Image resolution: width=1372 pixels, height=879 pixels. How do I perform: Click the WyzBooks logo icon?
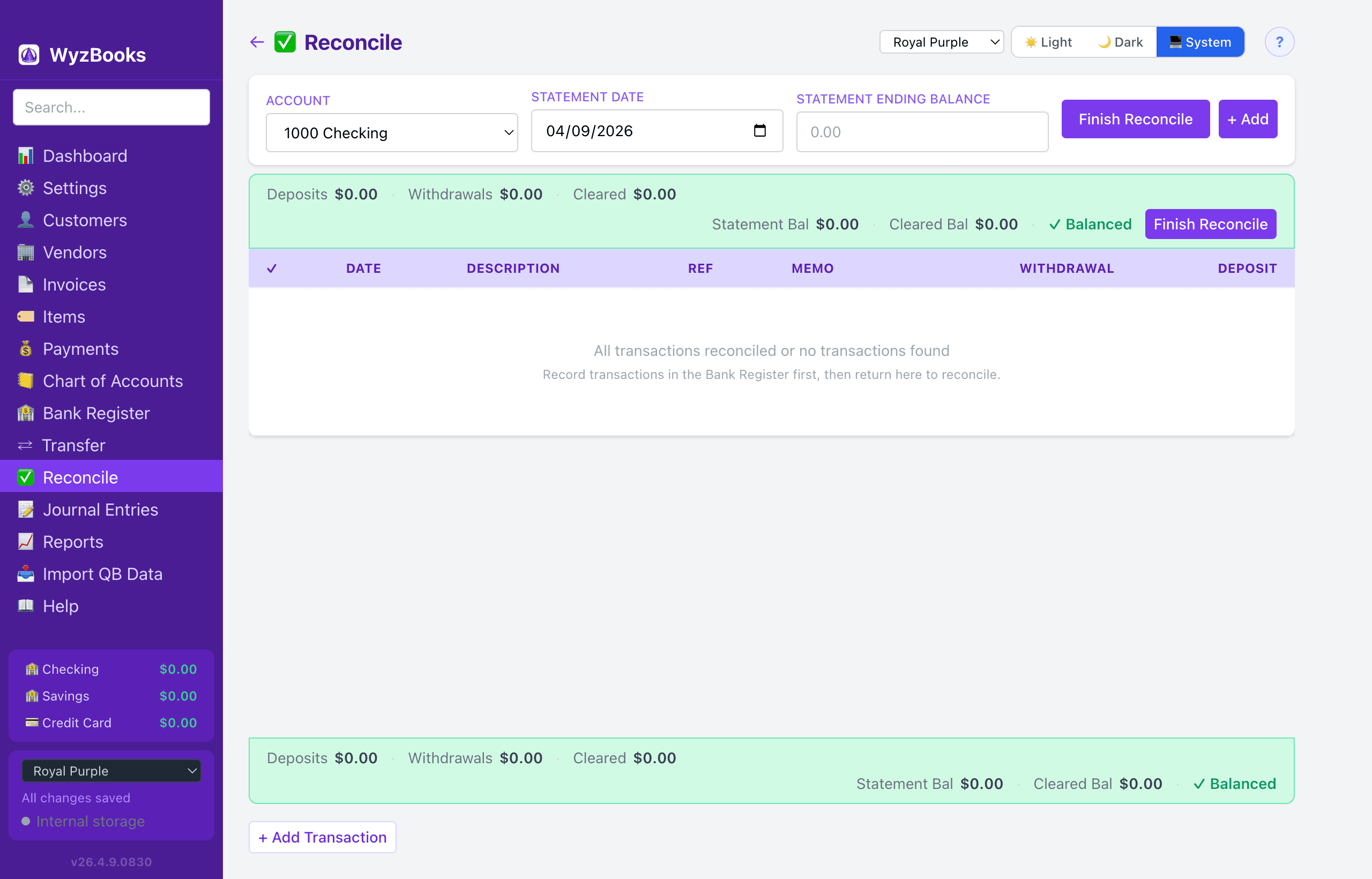point(28,55)
